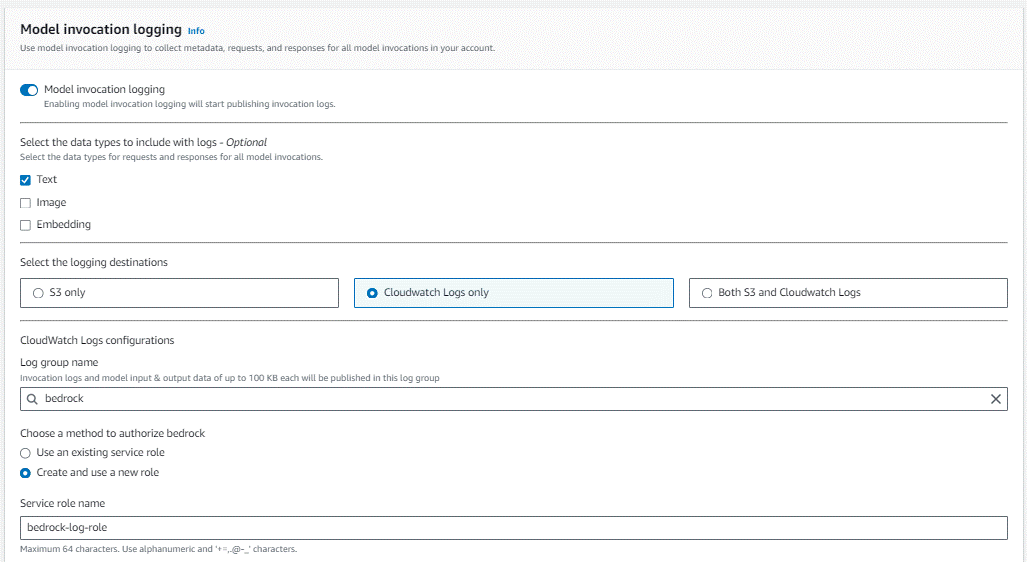Click the Model invocation logging page heading
This screenshot has width=1027, height=562.
coord(101,30)
